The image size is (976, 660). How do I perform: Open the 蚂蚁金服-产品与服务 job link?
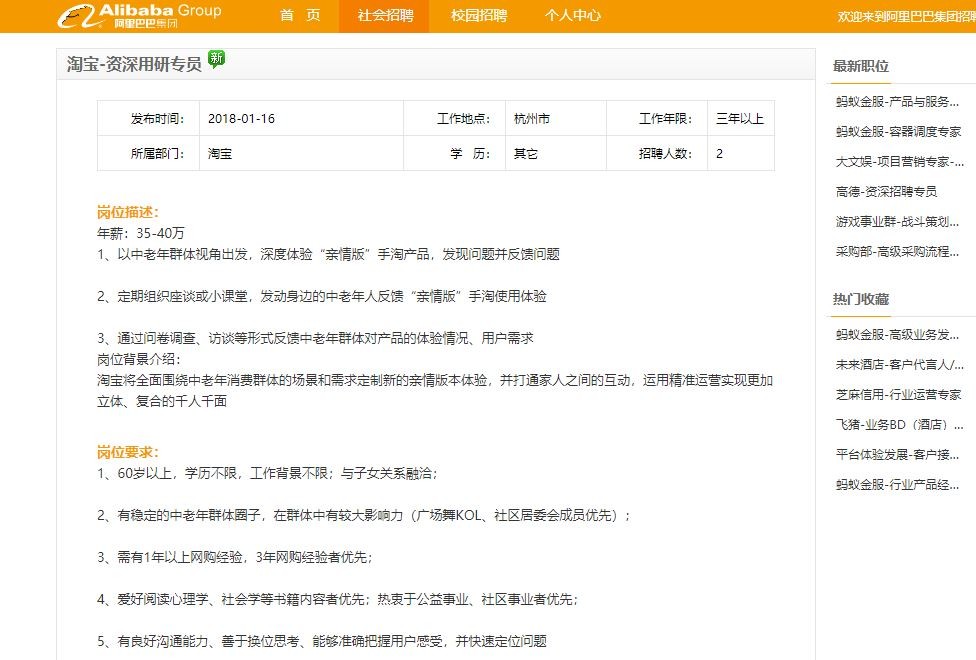pos(899,102)
